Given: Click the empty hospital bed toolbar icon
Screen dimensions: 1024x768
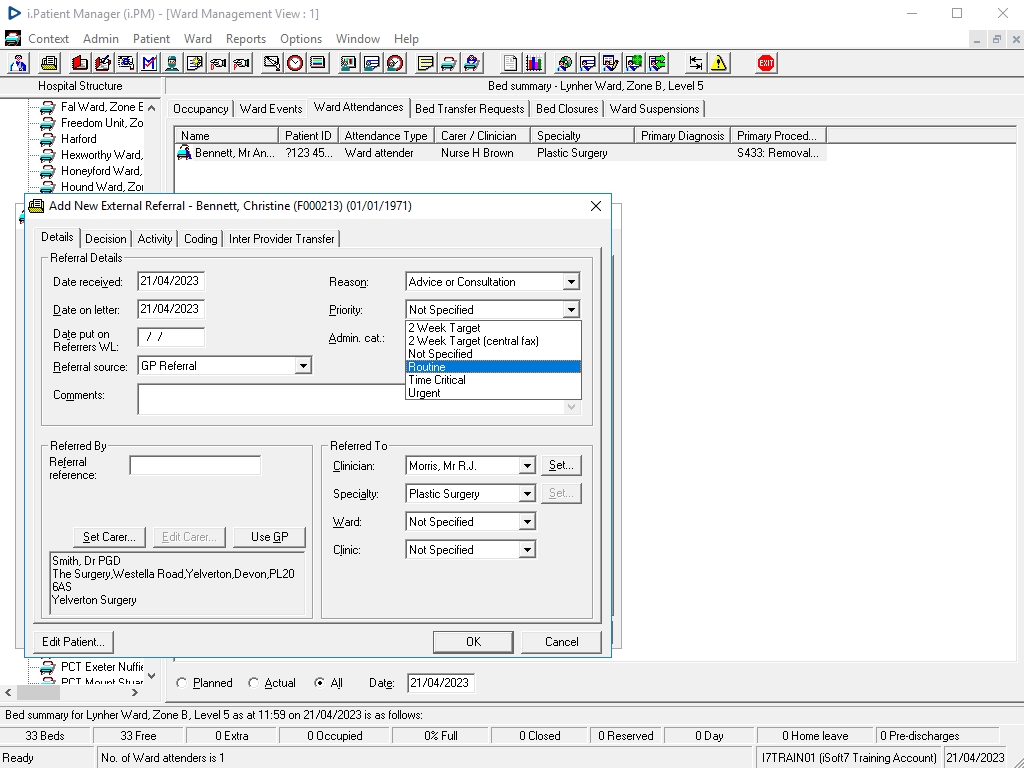Looking at the screenshot, I should coord(449,63).
